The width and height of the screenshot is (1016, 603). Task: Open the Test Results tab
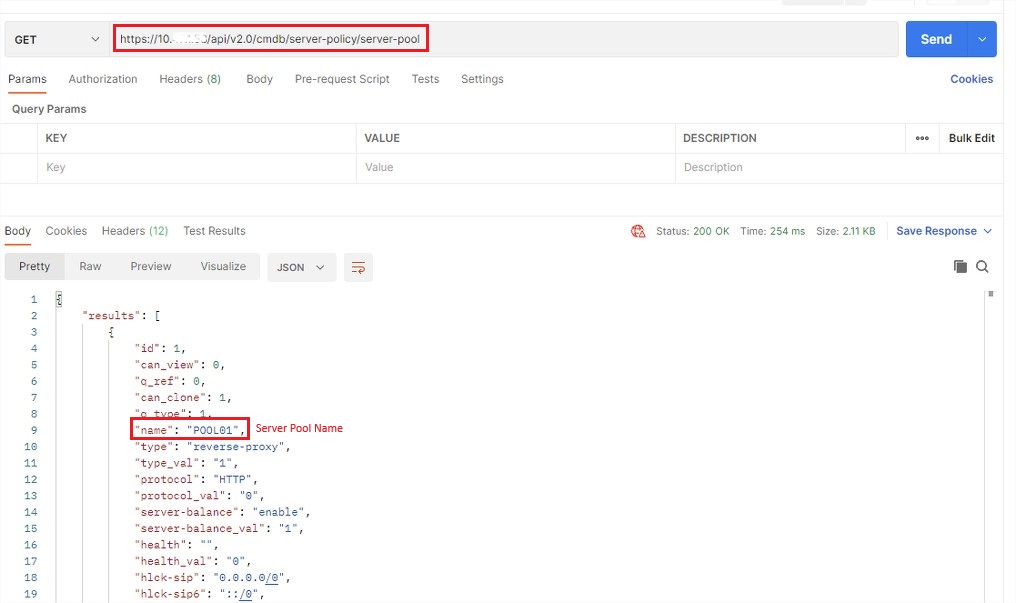(x=214, y=231)
